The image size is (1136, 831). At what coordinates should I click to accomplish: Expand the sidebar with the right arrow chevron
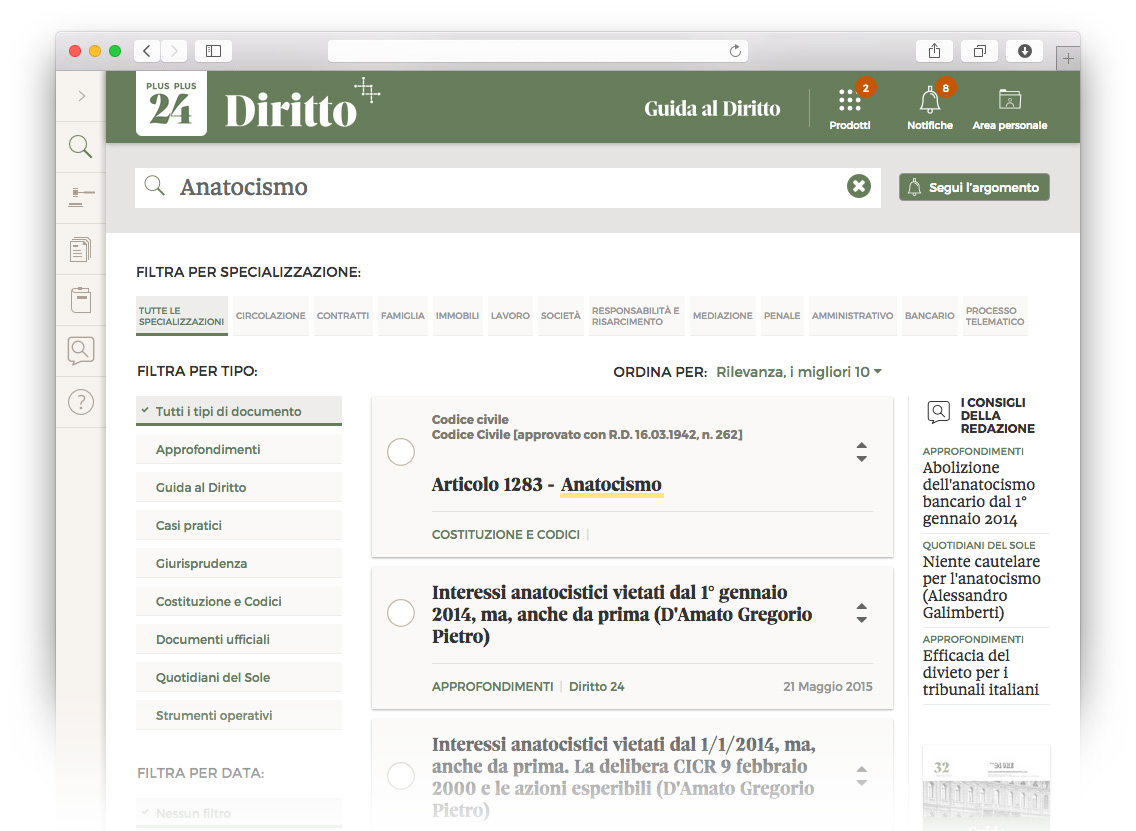tap(80, 96)
